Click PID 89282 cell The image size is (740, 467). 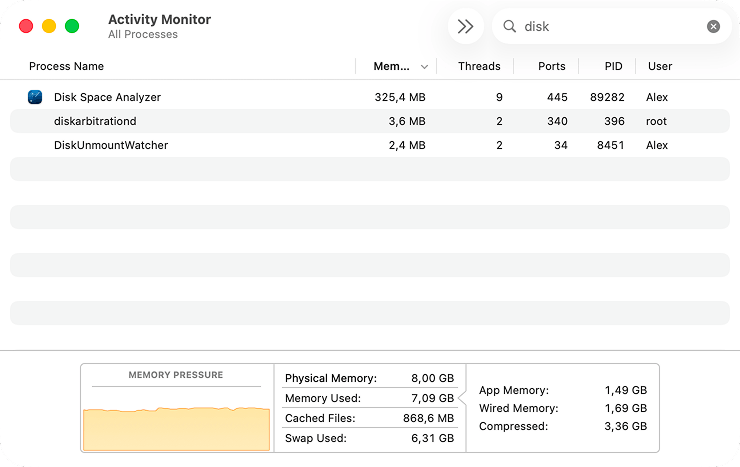click(607, 97)
